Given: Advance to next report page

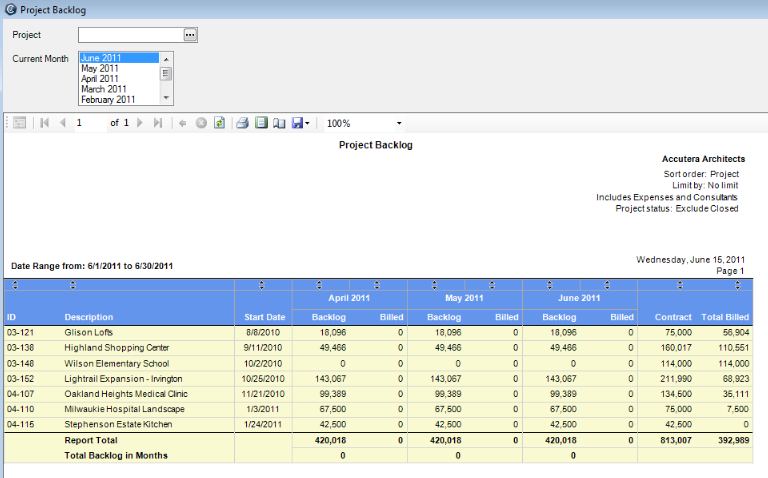Looking at the screenshot, I should 140,123.
